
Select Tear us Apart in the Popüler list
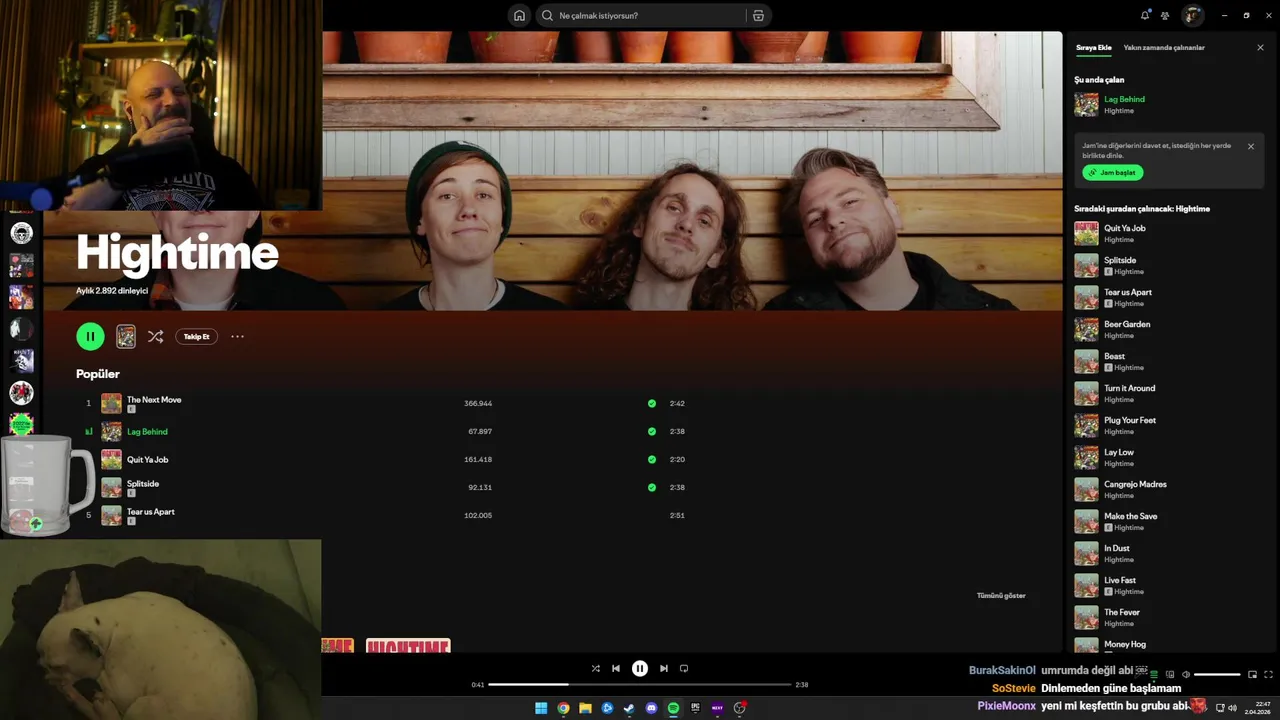coord(151,511)
